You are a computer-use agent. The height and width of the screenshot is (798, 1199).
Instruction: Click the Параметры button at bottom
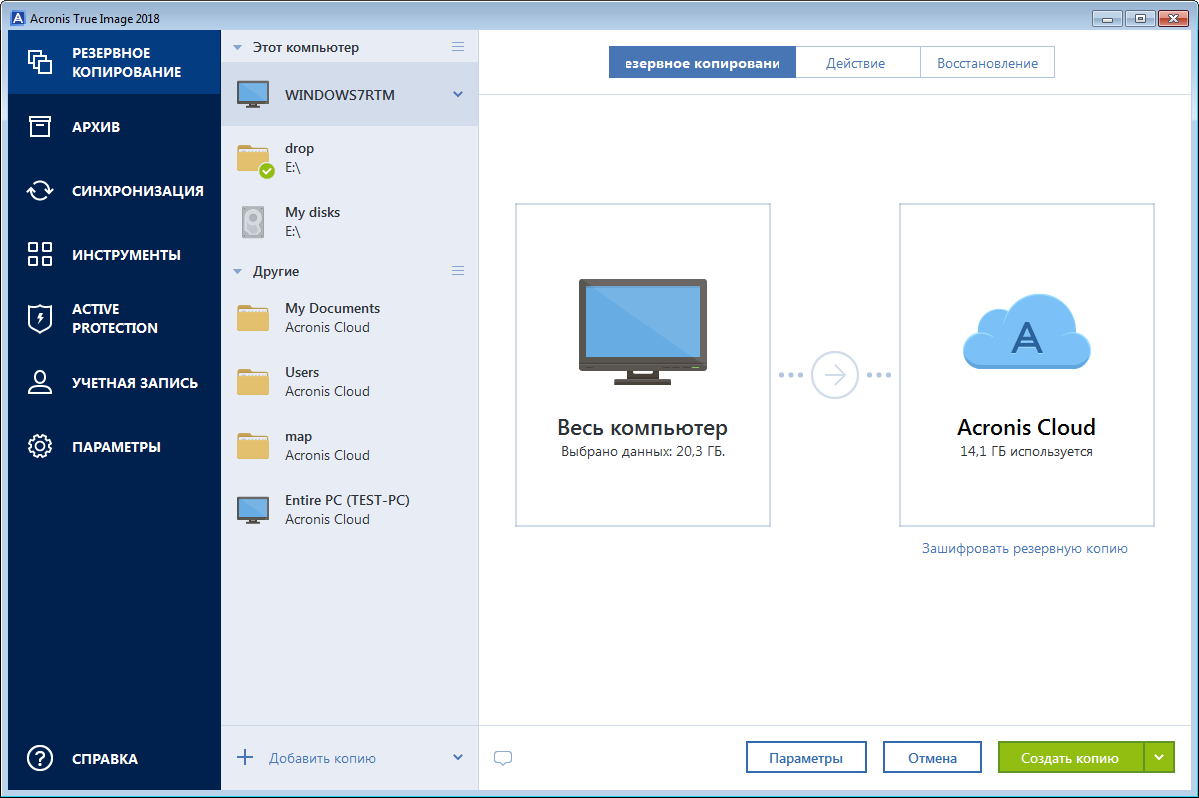[806, 757]
